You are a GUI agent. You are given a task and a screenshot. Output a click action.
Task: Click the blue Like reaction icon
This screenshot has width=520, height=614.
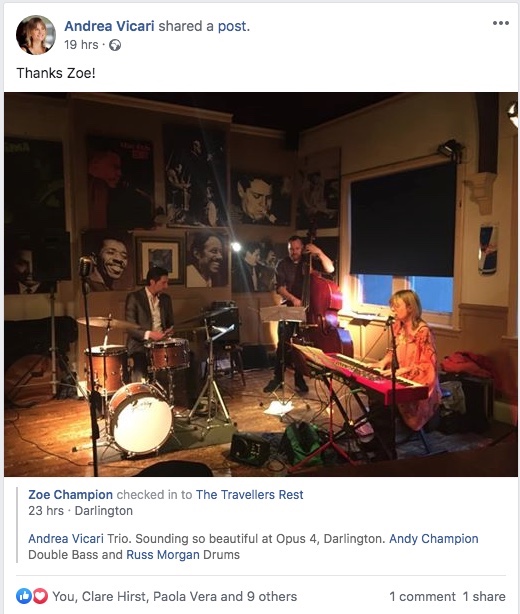[x=23, y=596]
